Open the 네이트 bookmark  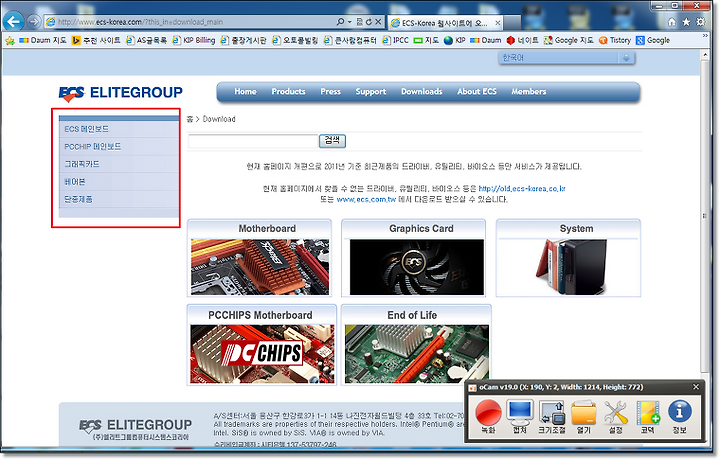[x=523, y=40]
